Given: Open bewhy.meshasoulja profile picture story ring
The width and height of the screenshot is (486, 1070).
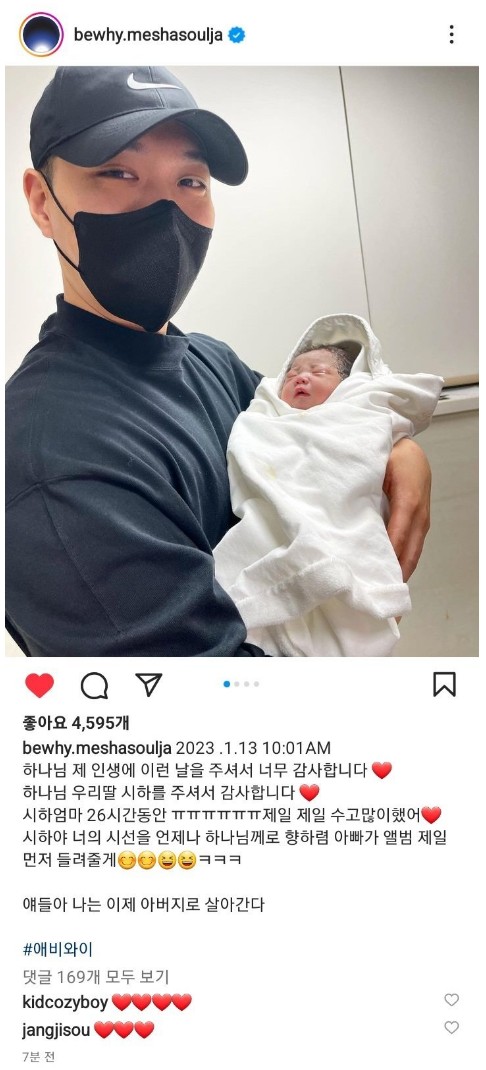Looking at the screenshot, I should [x=41, y=34].
